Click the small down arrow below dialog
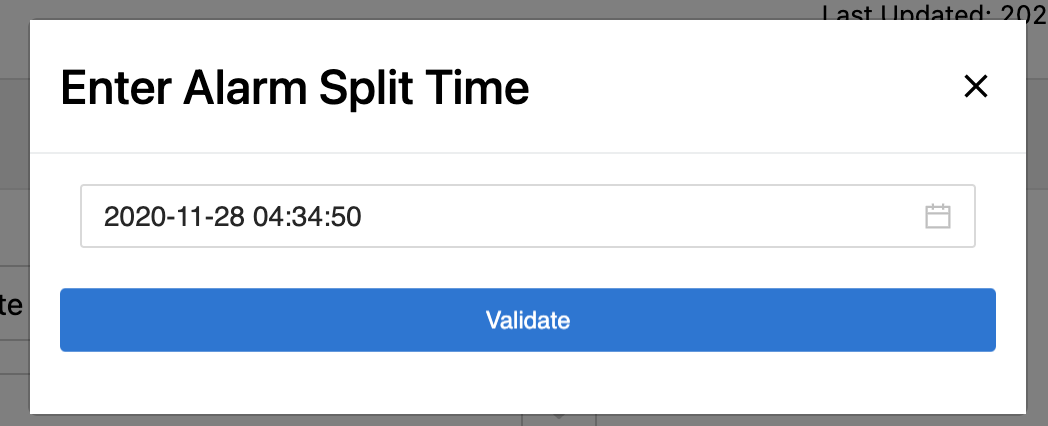1048x426 pixels. 559,417
